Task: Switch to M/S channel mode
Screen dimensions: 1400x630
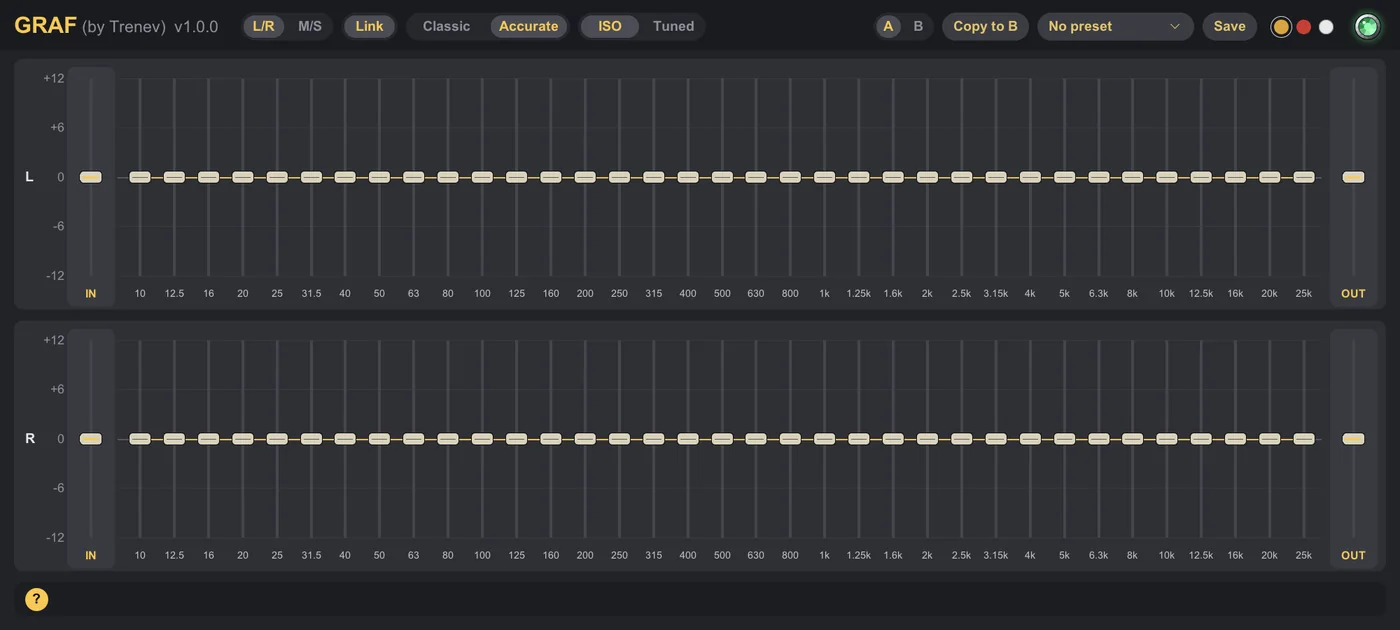Action: pyautogui.click(x=310, y=26)
